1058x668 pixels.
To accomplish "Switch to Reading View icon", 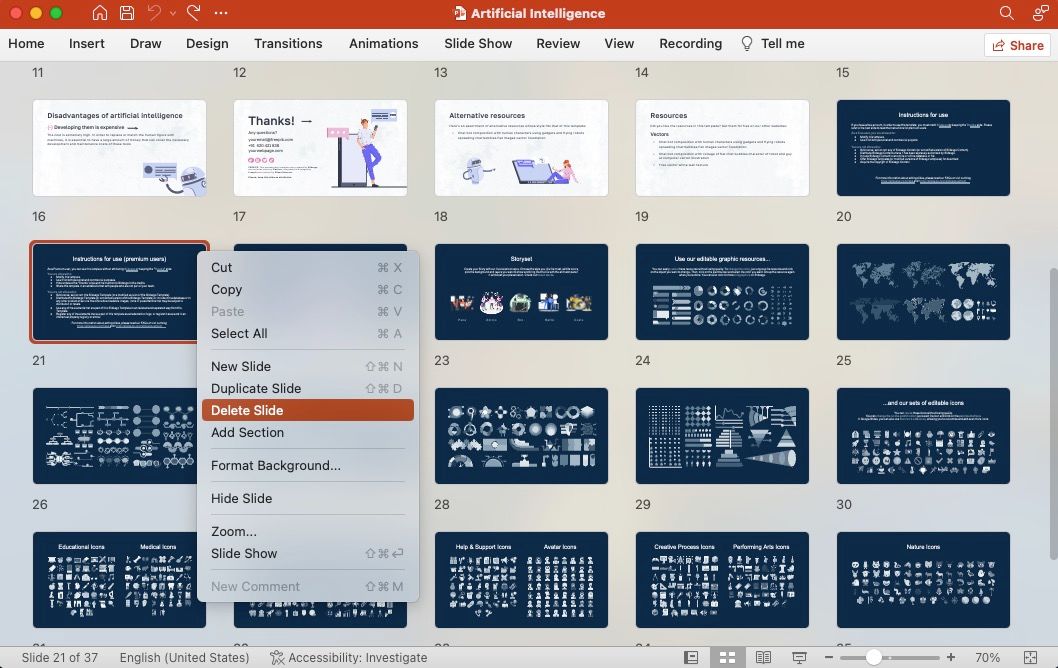I will pyautogui.click(x=763, y=658).
